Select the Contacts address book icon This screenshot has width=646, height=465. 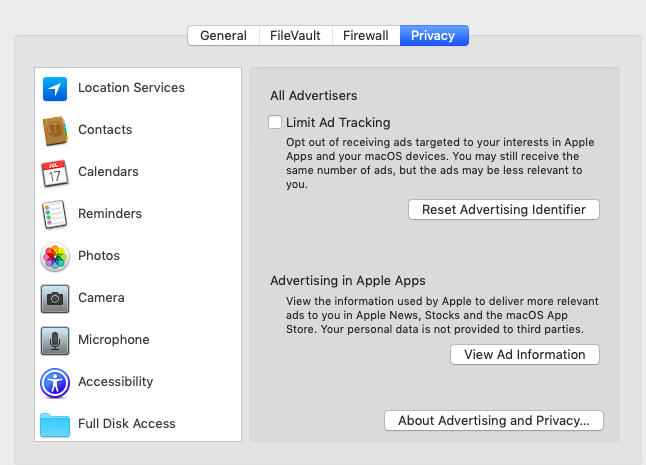(55, 131)
